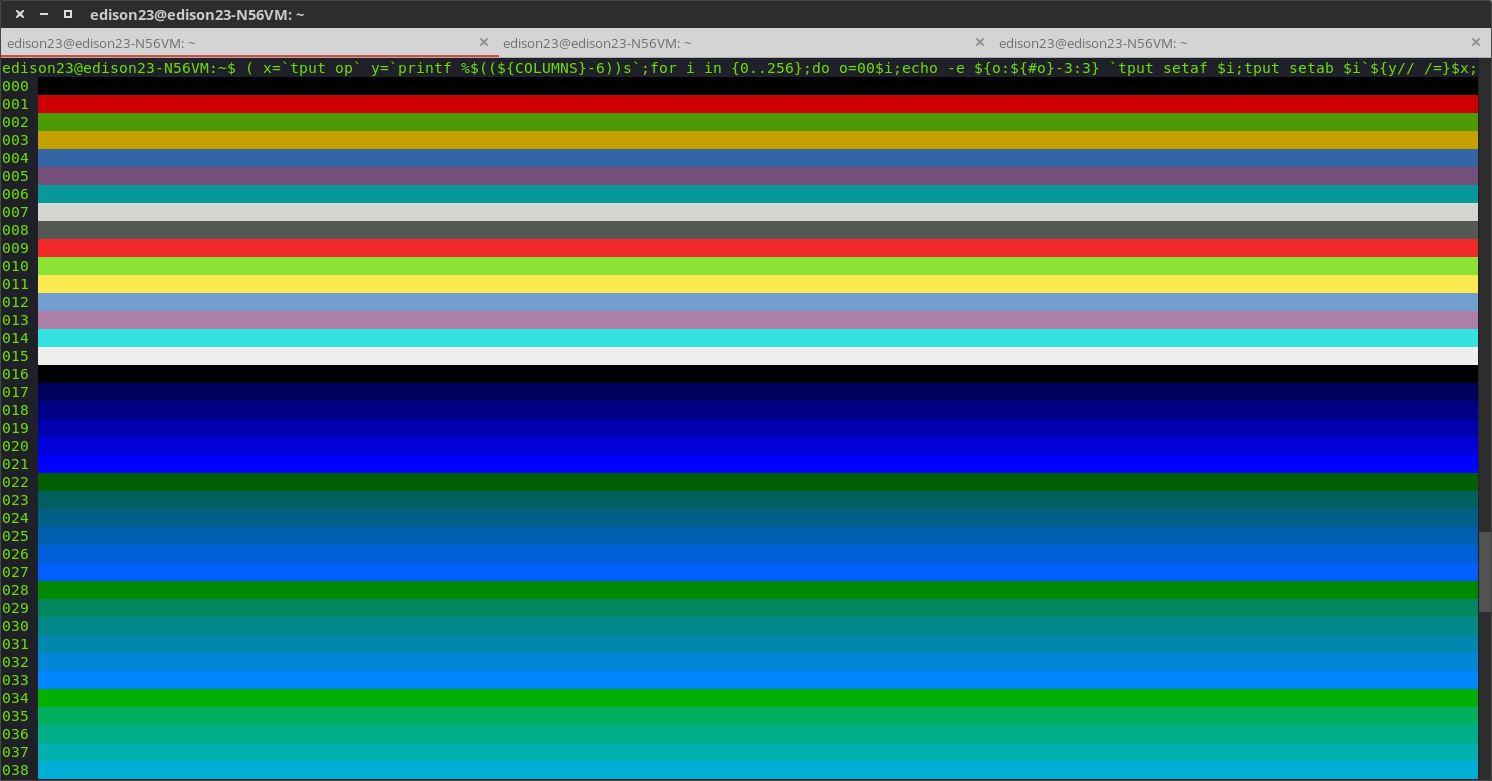Click the white color bar labeled 015
1492x781 pixels.
758,356
